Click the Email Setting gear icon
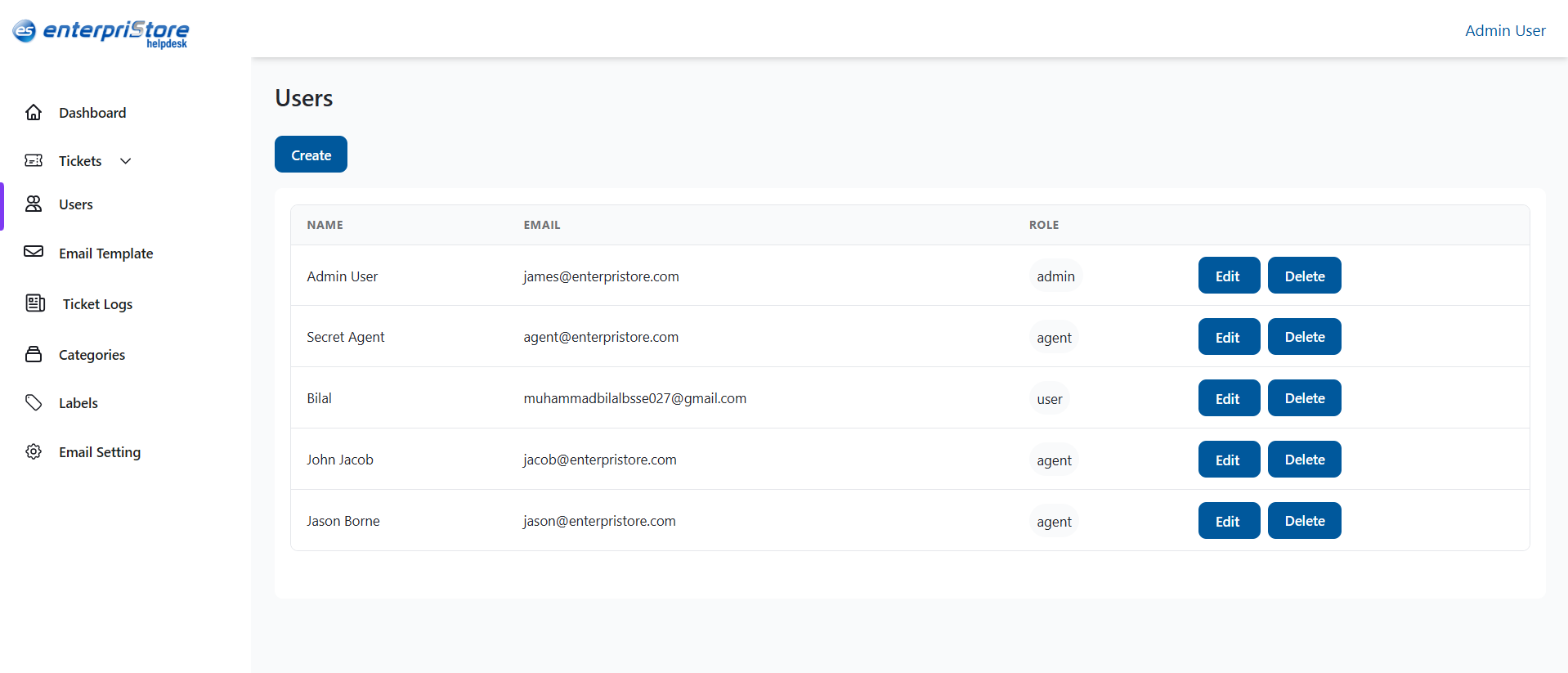Screen dimensions: 1568x673 click(x=34, y=451)
